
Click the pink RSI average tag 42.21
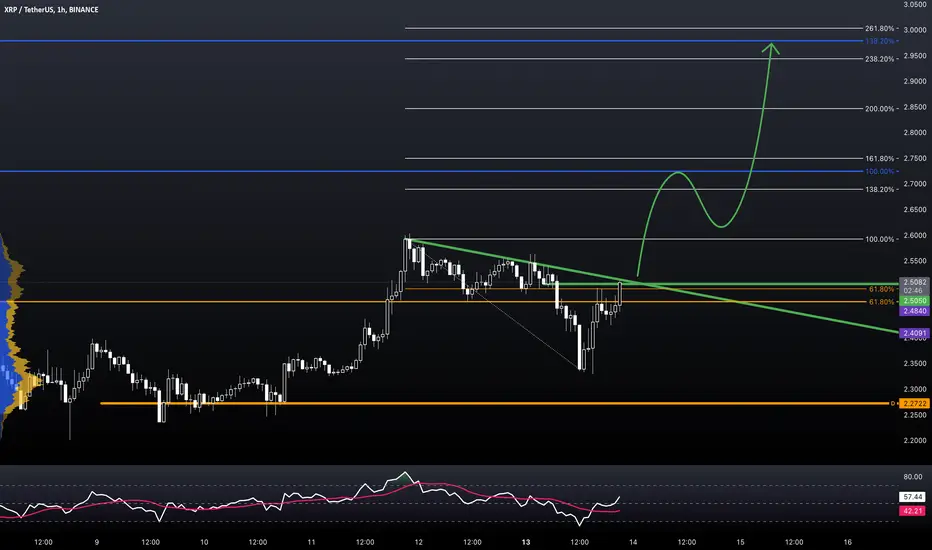pos(912,511)
